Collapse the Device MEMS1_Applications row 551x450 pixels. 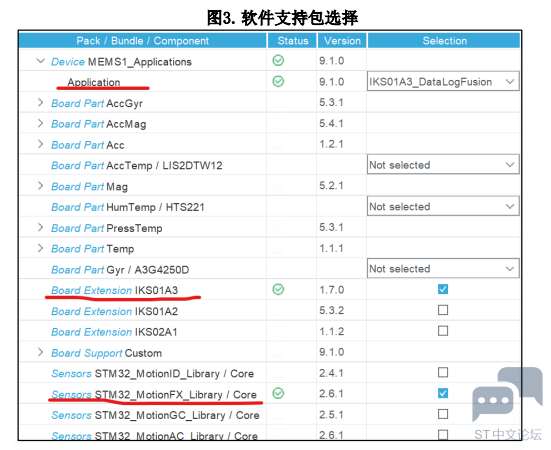coord(41,61)
